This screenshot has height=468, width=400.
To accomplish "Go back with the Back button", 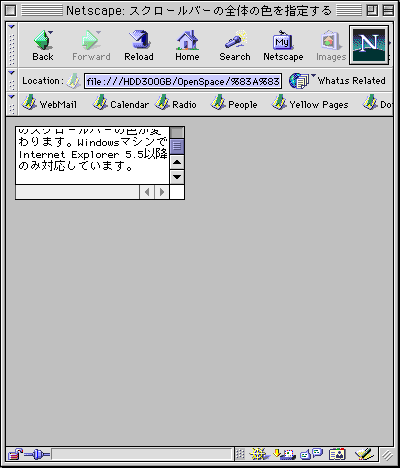I will click(43, 45).
